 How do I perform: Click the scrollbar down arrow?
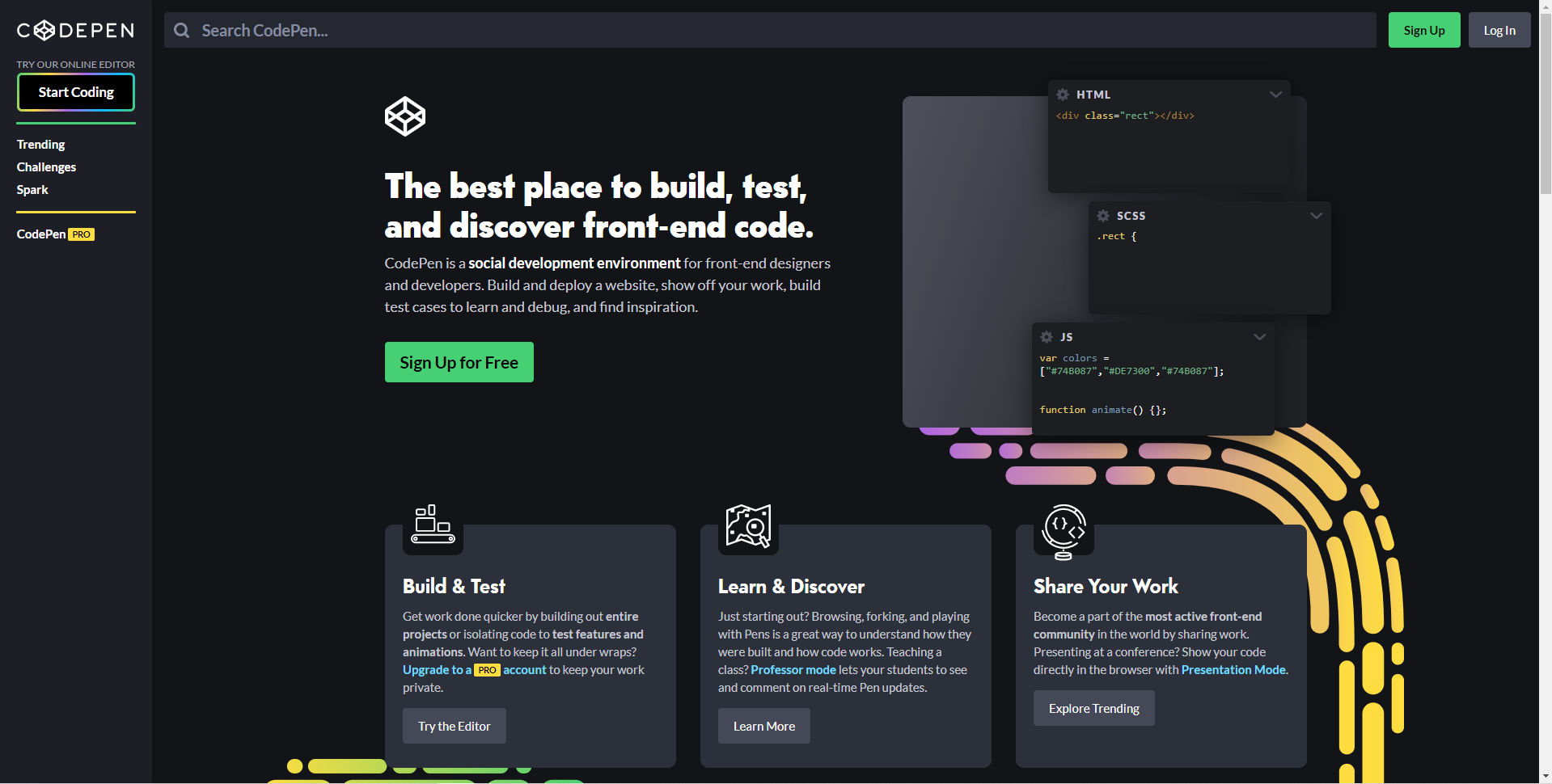(1546, 777)
